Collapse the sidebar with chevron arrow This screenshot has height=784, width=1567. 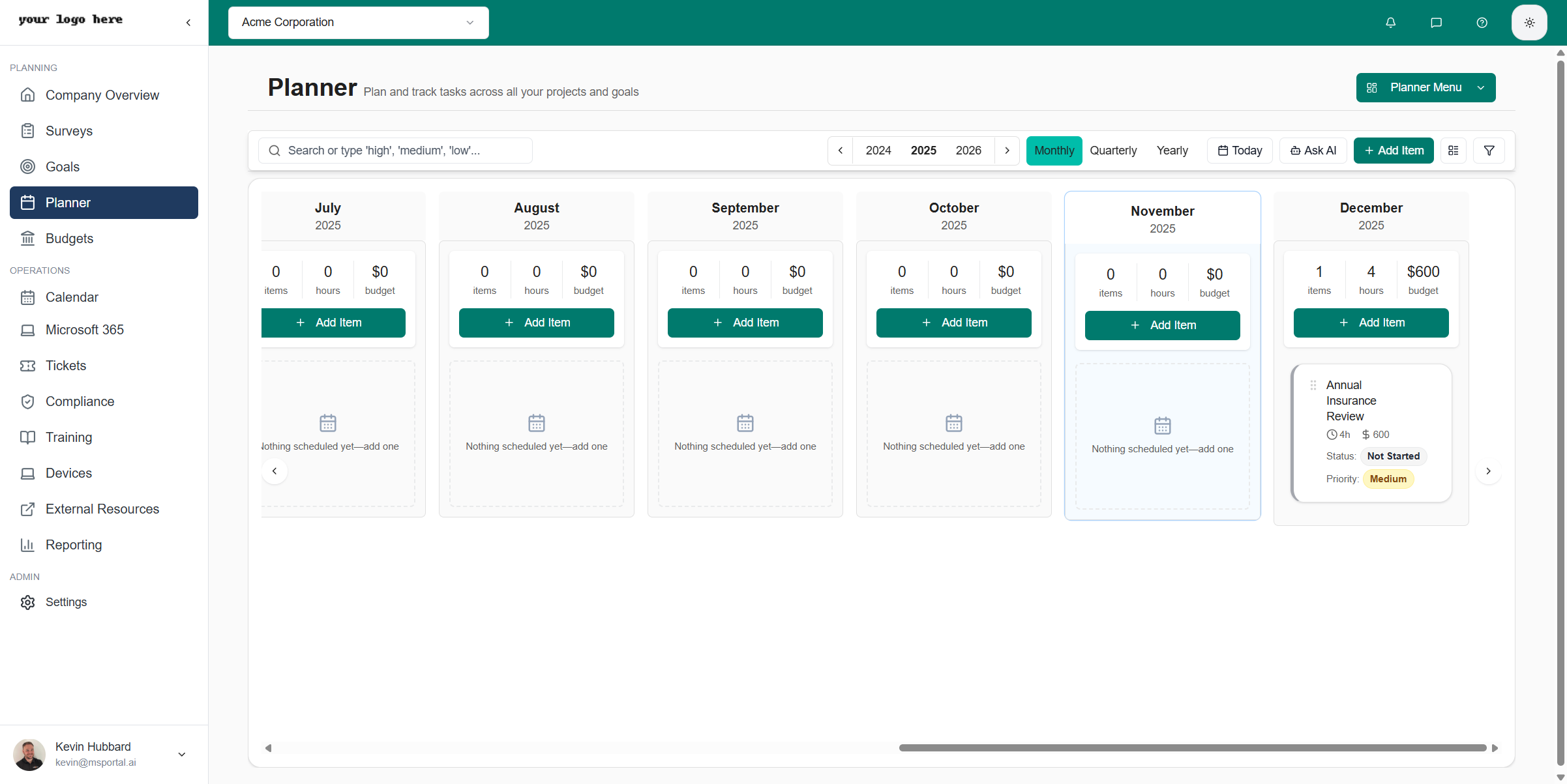point(188,23)
